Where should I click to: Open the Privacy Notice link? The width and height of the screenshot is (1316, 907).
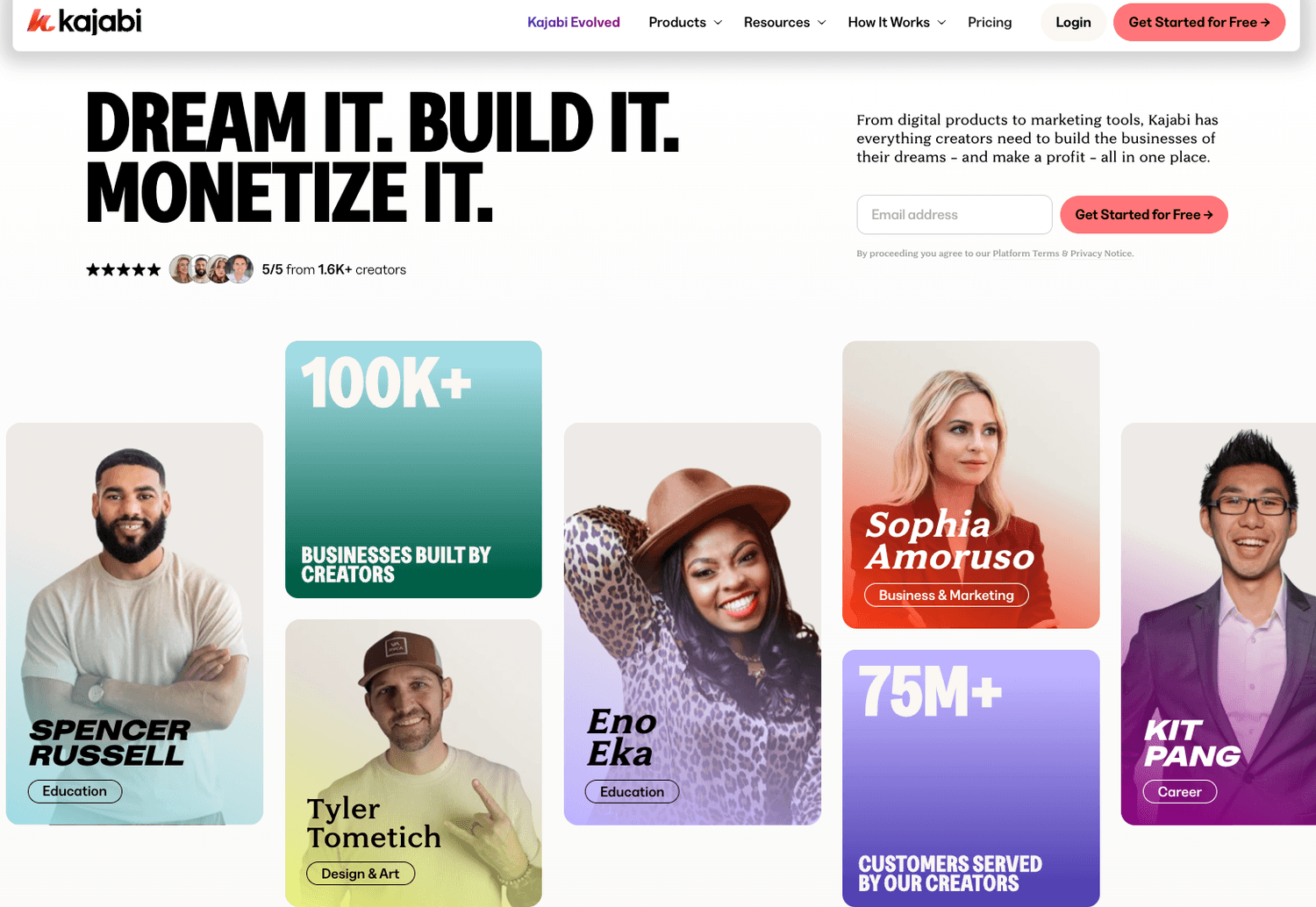(x=1102, y=254)
